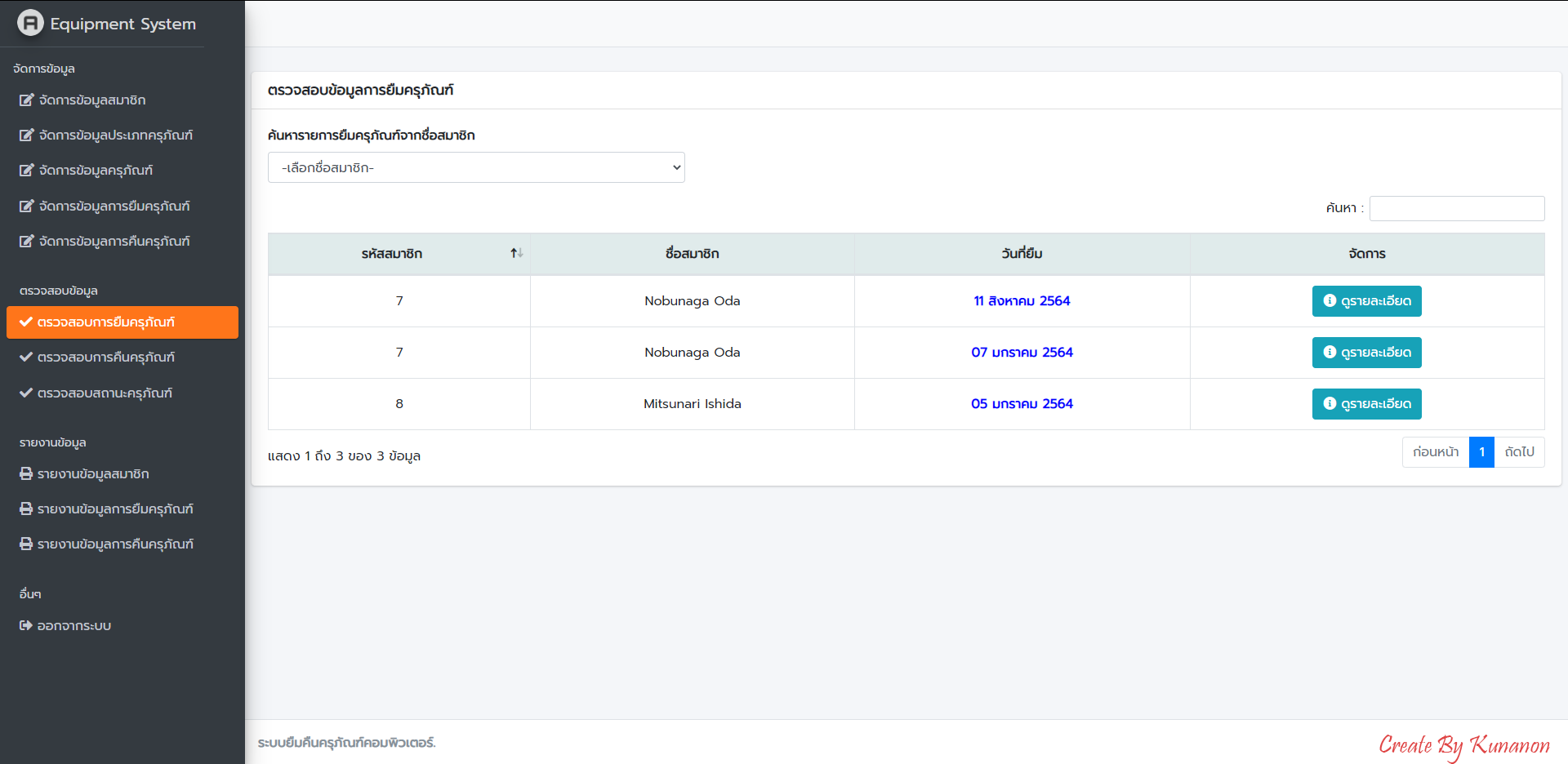
Task: Focus the ค้นหา search input field
Action: (1456, 209)
